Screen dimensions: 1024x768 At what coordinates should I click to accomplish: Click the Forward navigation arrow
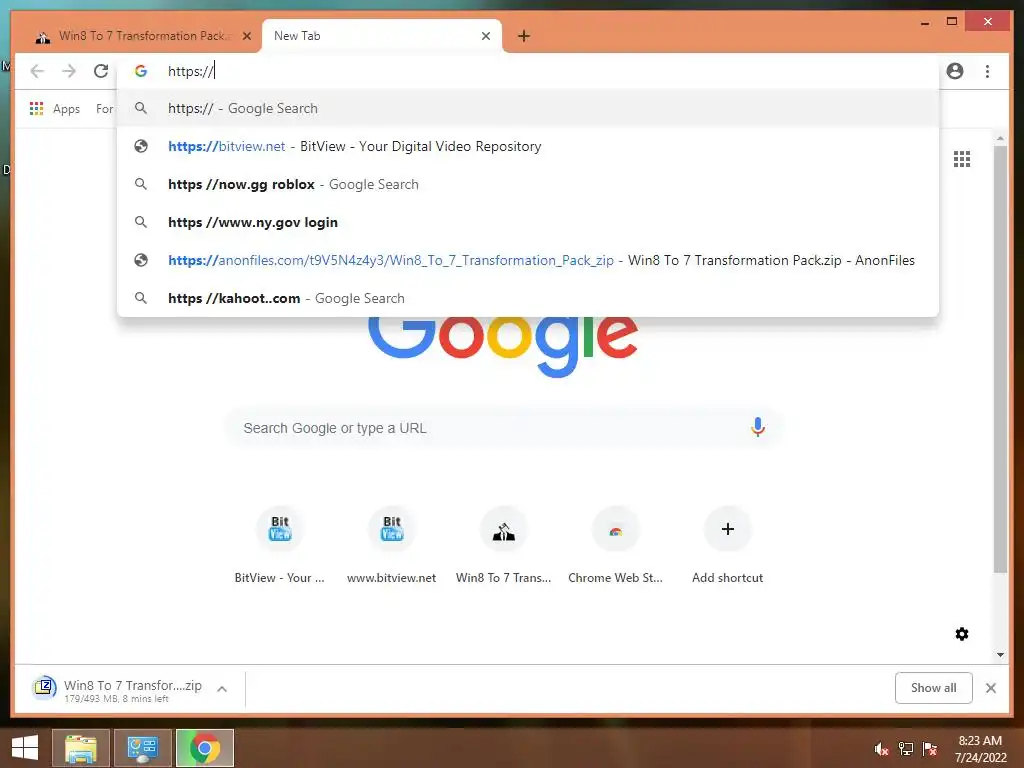[69, 71]
